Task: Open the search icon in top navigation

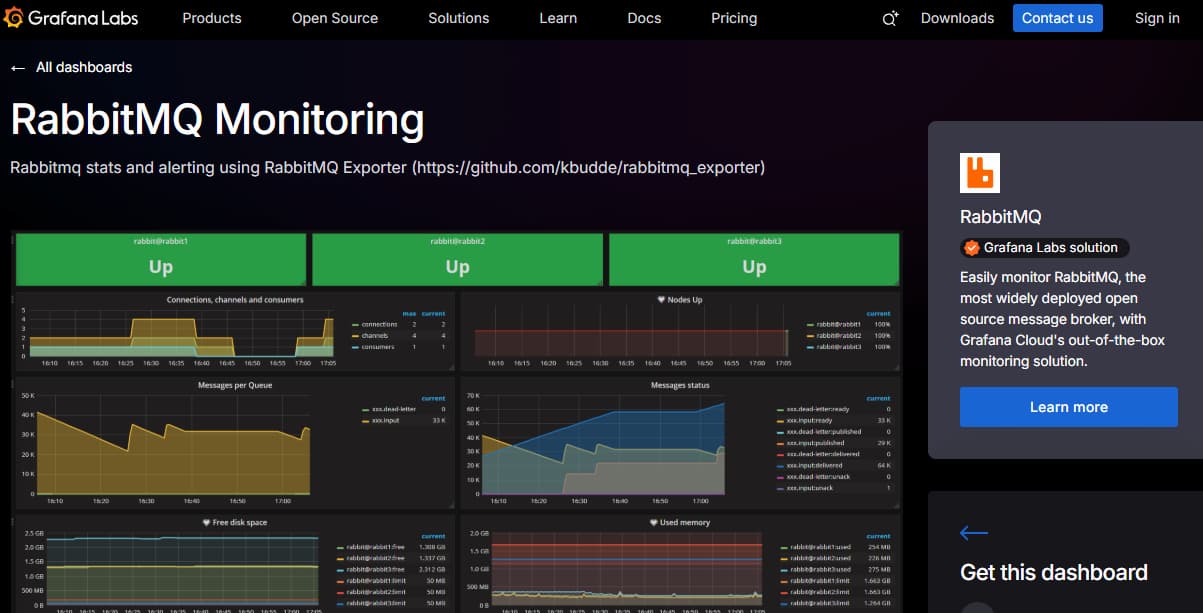Action: click(x=889, y=18)
